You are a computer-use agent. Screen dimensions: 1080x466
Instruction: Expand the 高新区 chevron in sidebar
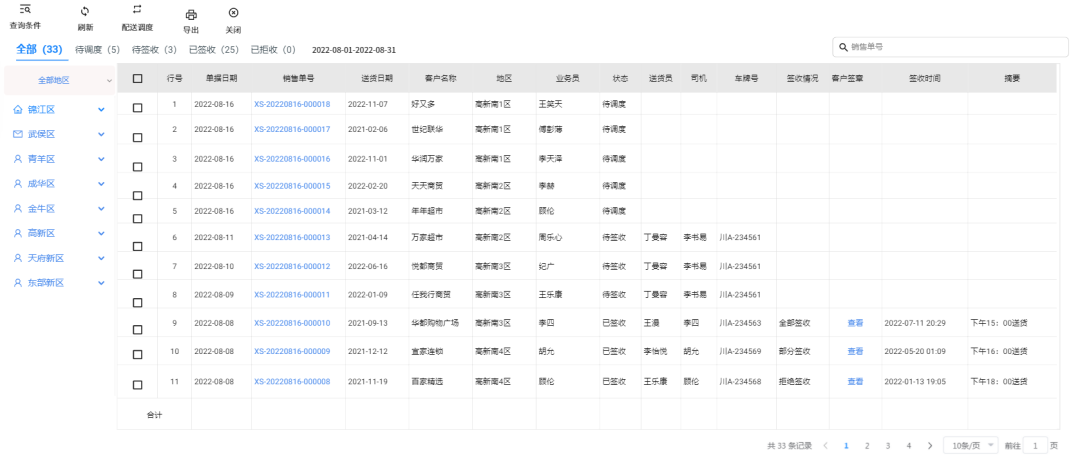coord(101,233)
